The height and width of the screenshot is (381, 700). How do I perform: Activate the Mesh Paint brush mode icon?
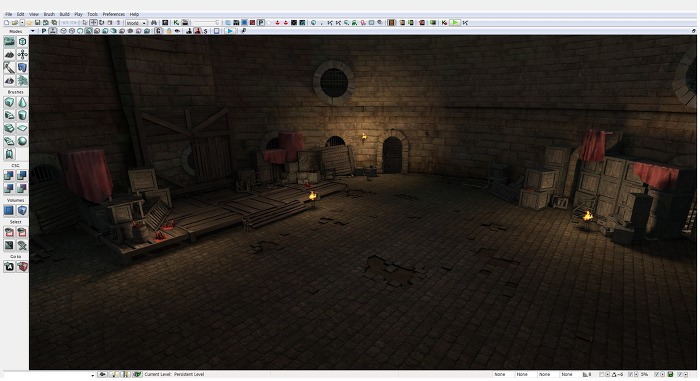point(9,67)
